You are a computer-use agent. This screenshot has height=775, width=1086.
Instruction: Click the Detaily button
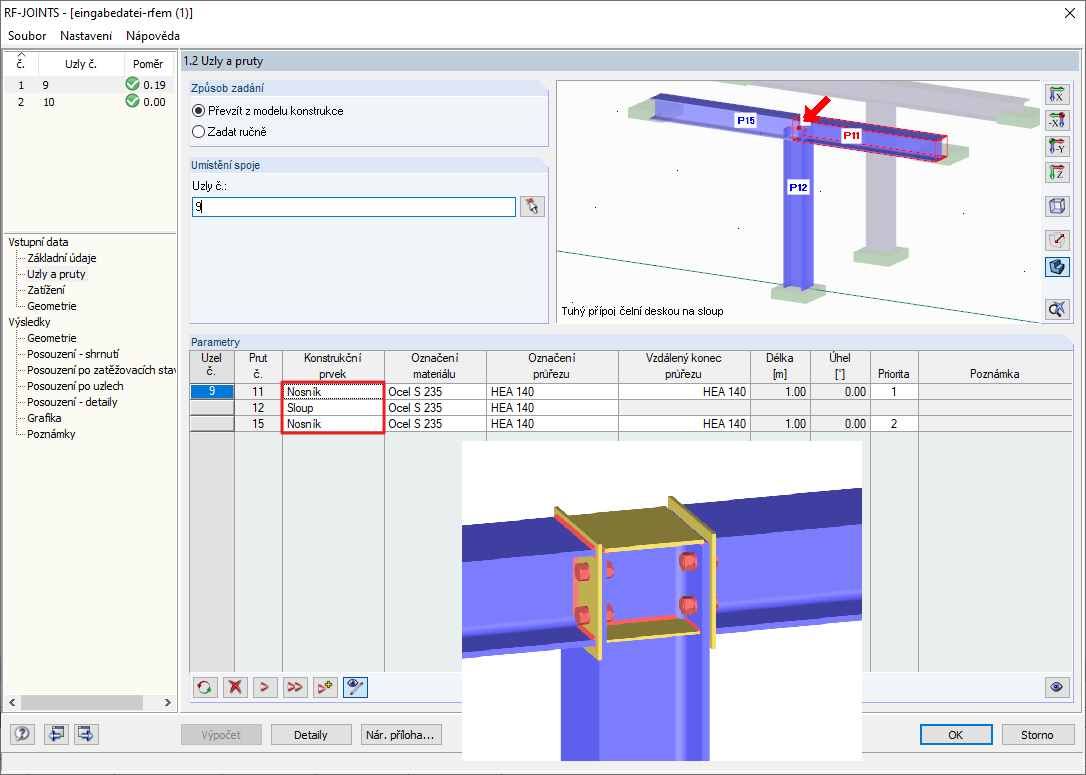click(310, 735)
